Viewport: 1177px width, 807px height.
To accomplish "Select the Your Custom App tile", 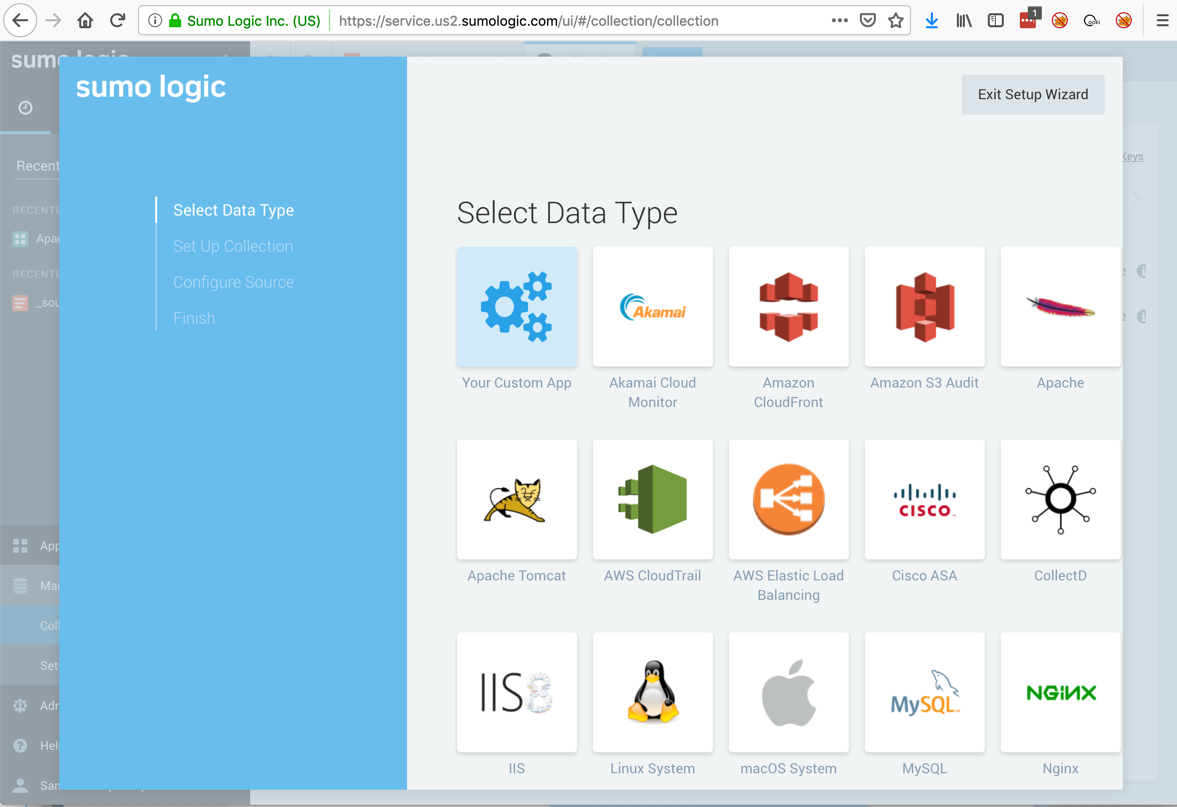I will [516, 306].
